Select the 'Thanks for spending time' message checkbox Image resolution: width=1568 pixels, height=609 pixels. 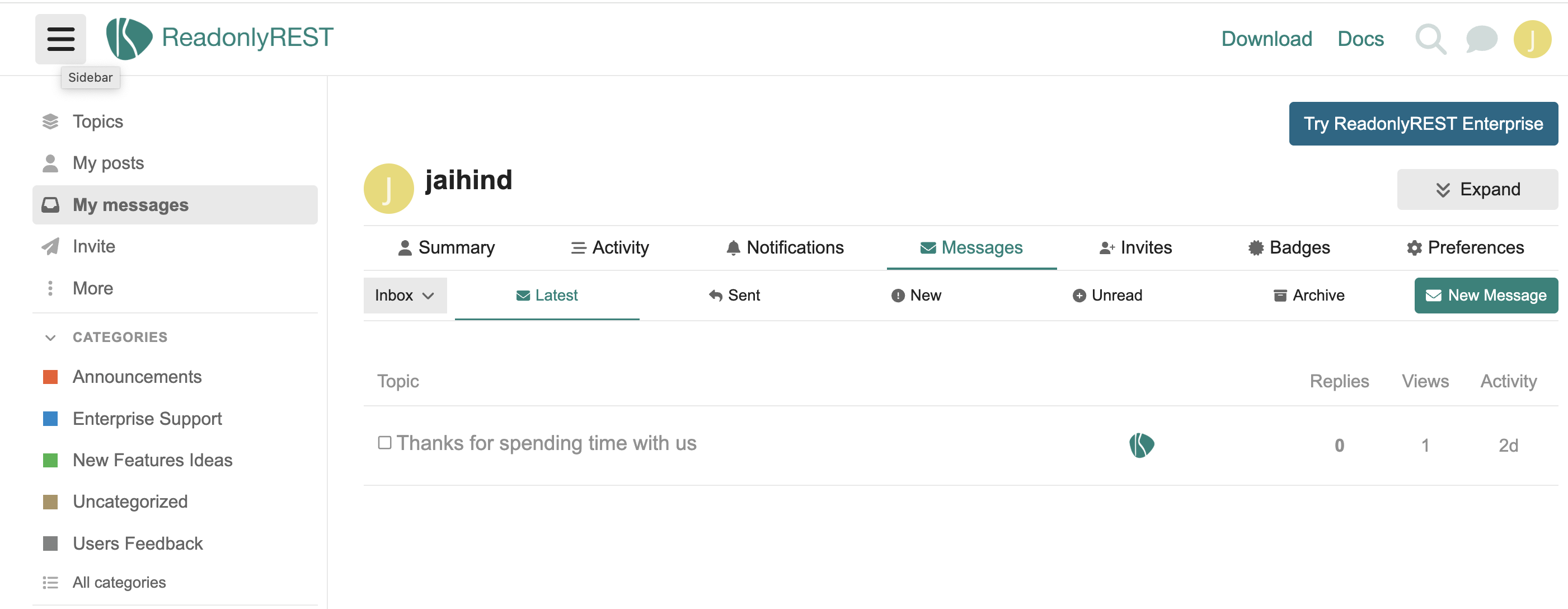[x=384, y=443]
